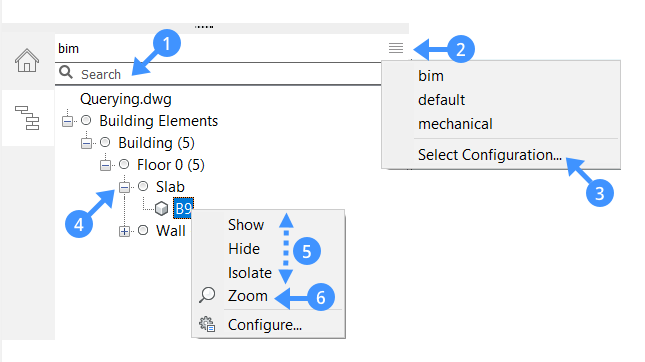Viewport: 645px width, 362px height.
Task: Click the magnifier icon in search bar
Action: [x=66, y=72]
